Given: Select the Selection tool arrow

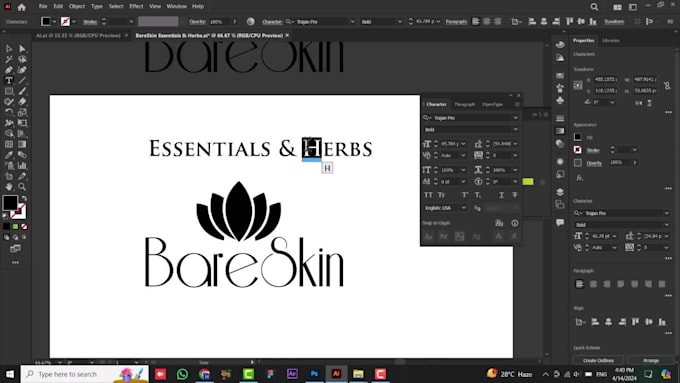Looking at the screenshot, I should 9,49.
